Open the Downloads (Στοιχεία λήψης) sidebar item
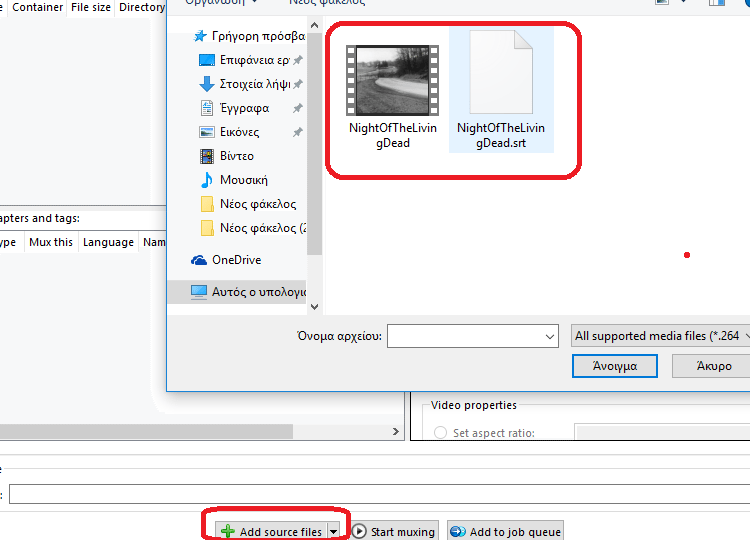This screenshot has width=750, height=540. [244, 84]
